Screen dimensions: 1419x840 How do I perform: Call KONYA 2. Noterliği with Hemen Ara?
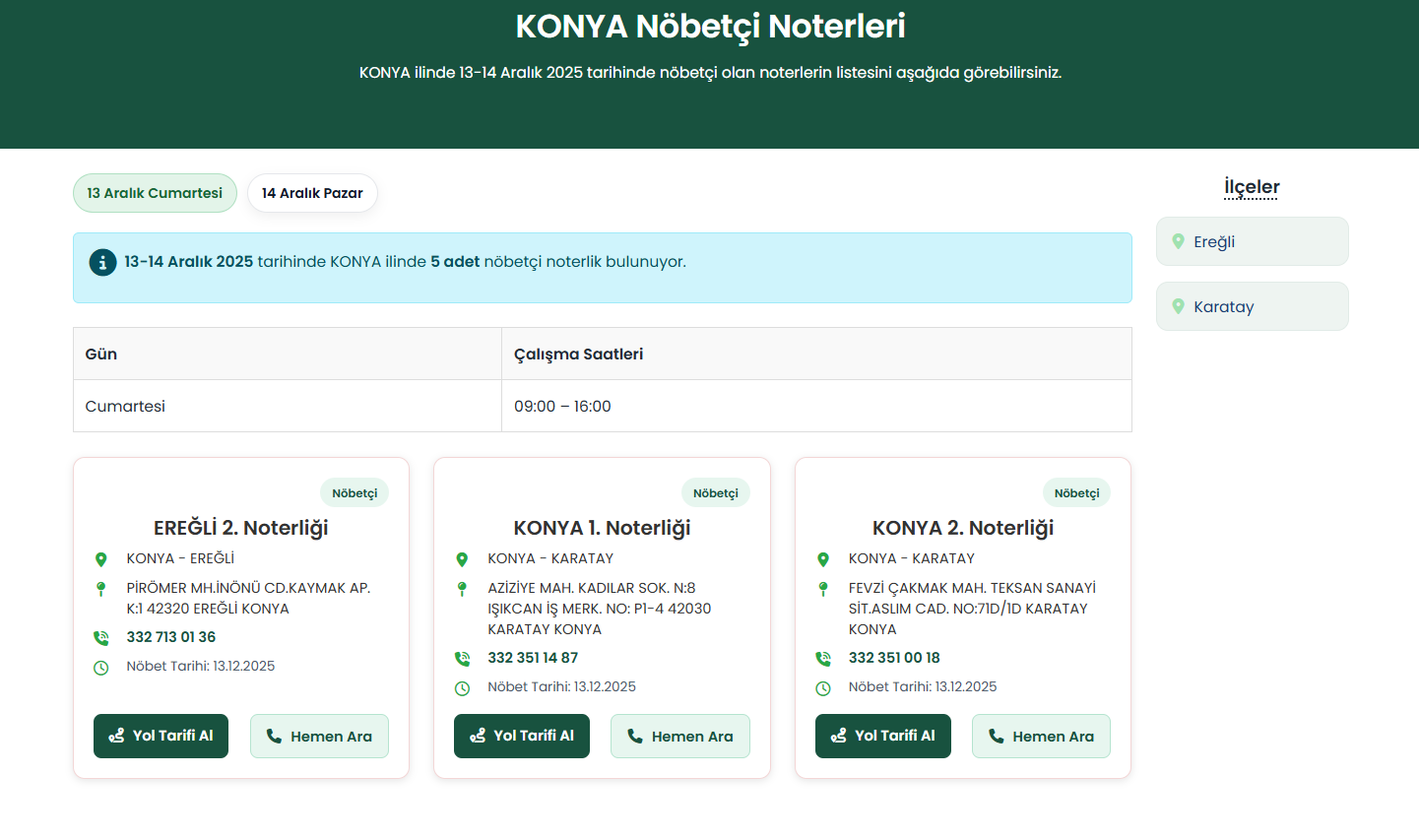[x=1041, y=736]
